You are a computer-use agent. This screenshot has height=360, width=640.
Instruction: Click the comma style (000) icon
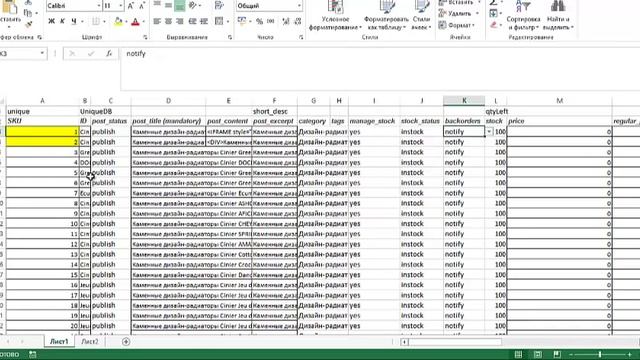(x=271, y=21)
